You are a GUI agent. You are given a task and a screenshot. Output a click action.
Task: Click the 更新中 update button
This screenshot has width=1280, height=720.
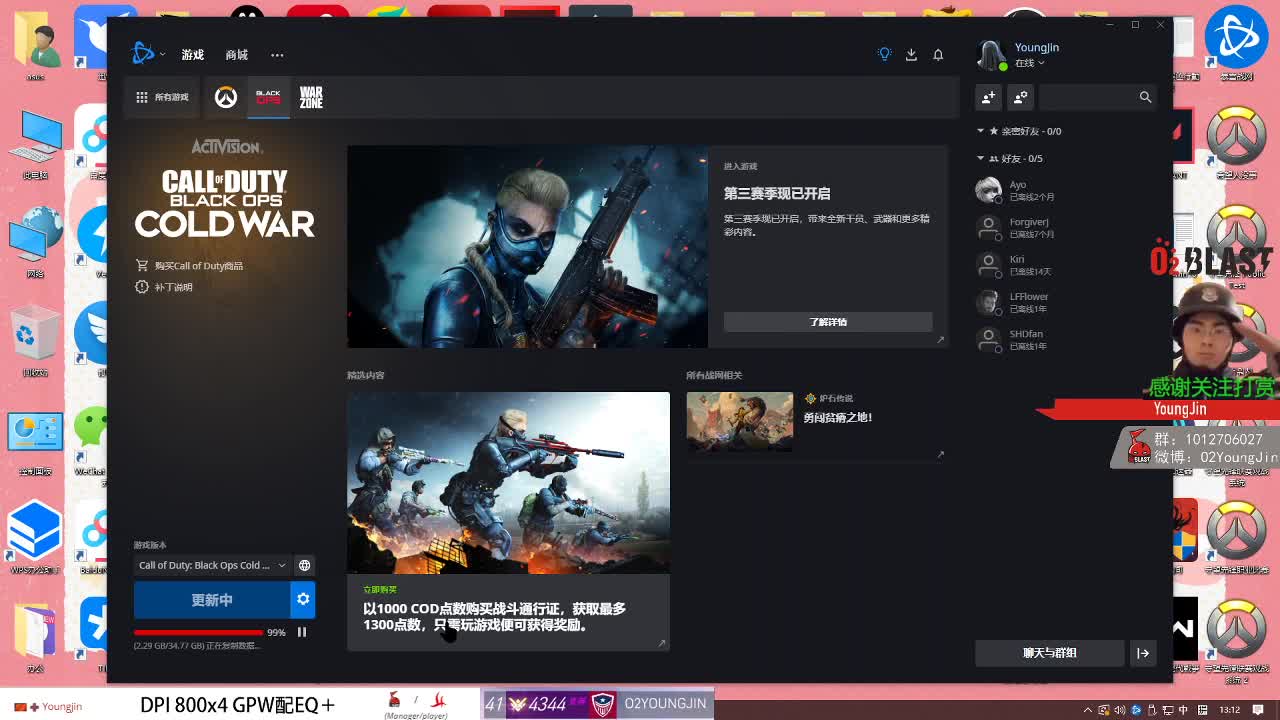pyautogui.click(x=212, y=600)
